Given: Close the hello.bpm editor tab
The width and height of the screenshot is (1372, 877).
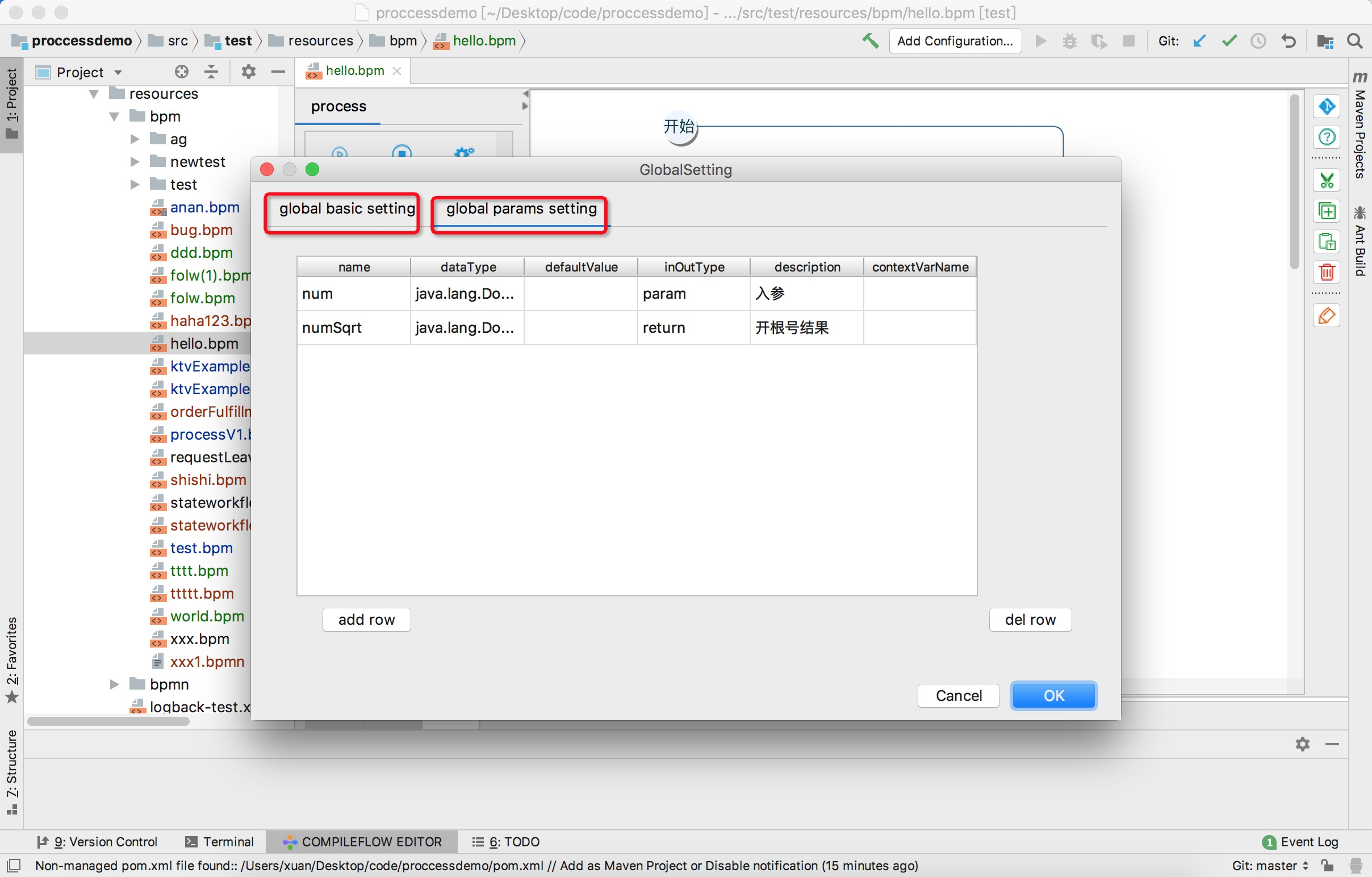Looking at the screenshot, I should tap(397, 70).
